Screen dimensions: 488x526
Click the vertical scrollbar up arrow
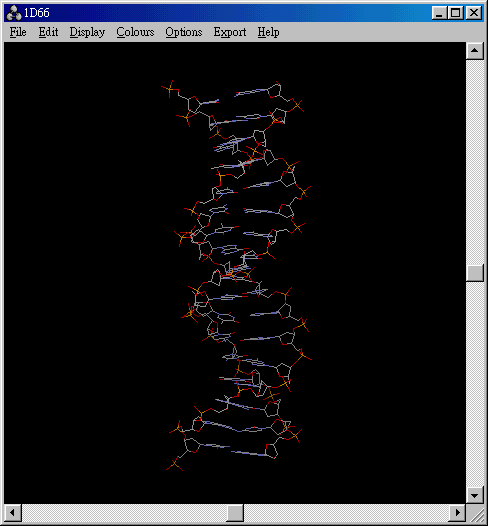tap(475, 51)
